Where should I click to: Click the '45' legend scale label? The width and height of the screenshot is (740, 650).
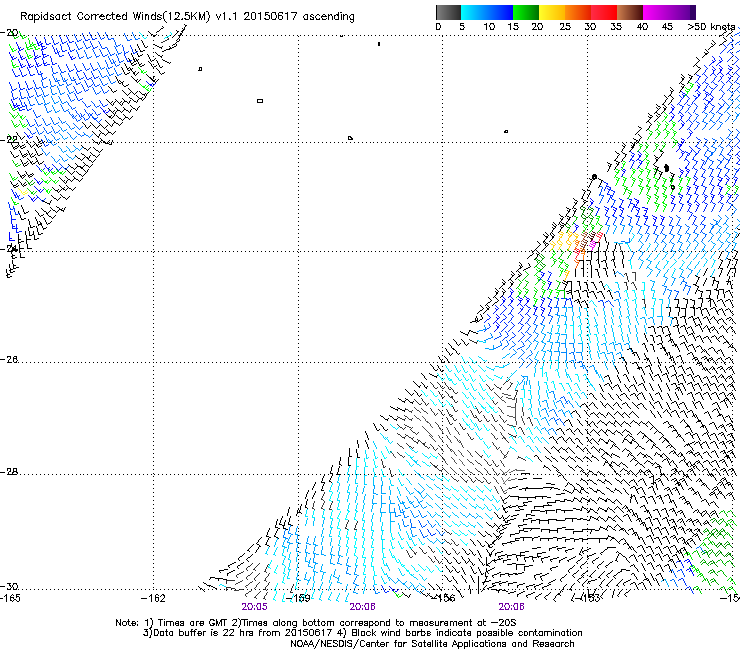667,27
